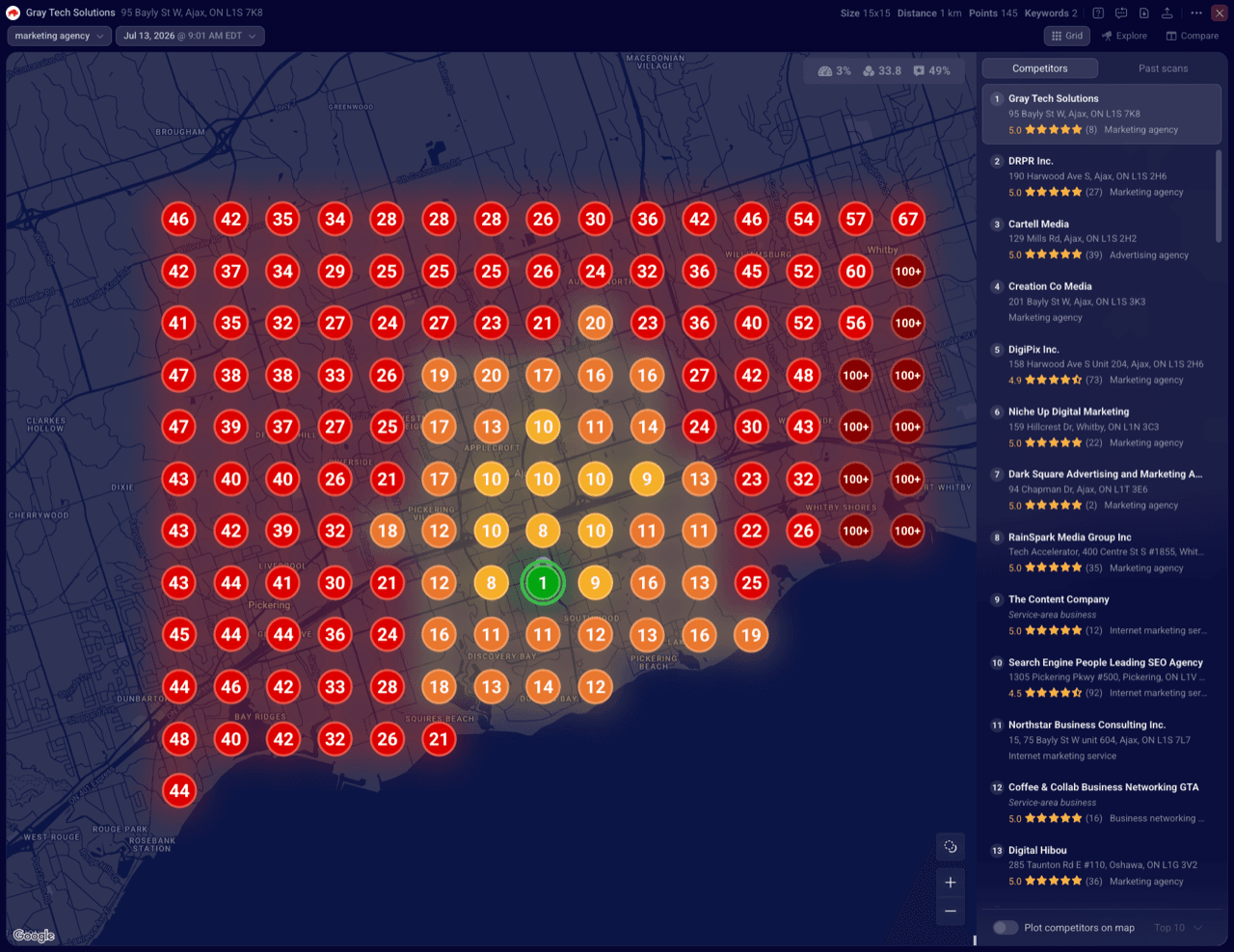
Task: Click the rank 22 grid pin
Action: 752,531
